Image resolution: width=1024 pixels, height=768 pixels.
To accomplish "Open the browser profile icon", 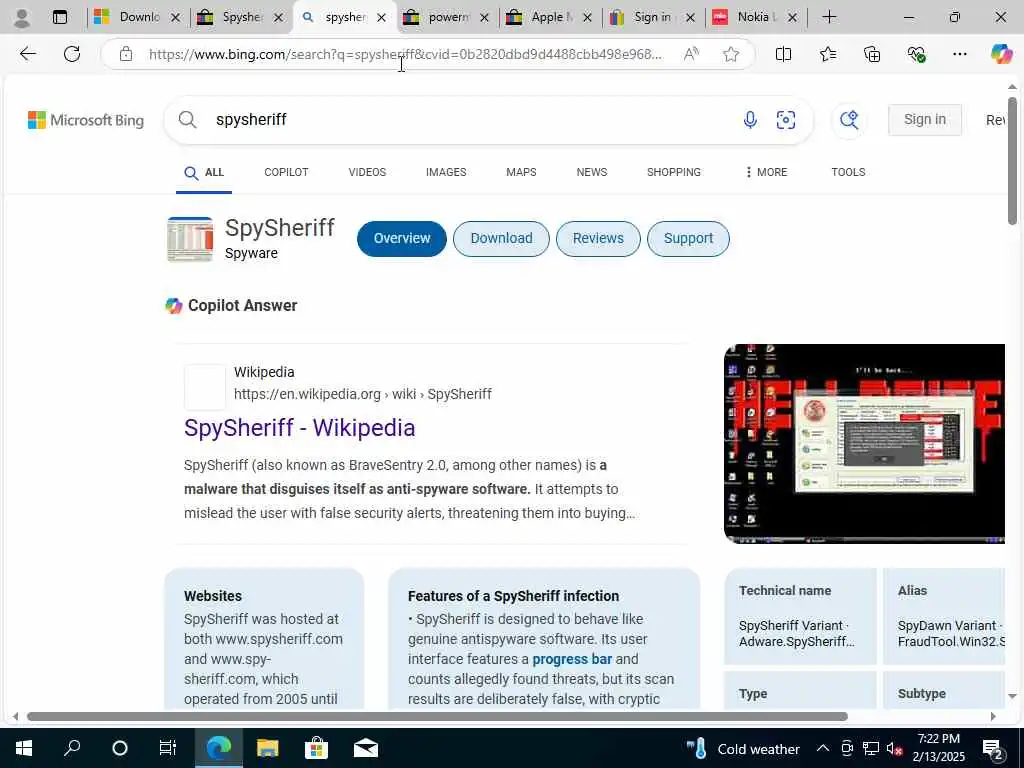I will pyautogui.click(x=22, y=18).
